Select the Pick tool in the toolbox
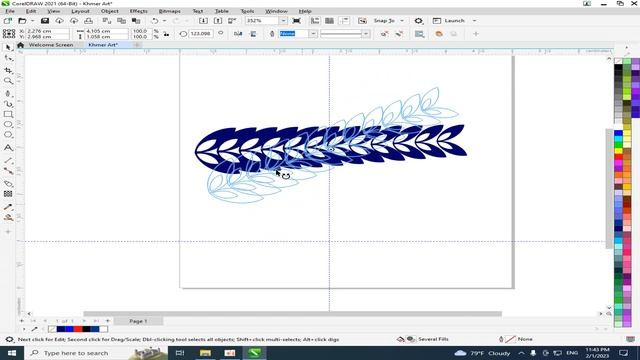This screenshot has height=360, width=640. (x=8, y=47)
